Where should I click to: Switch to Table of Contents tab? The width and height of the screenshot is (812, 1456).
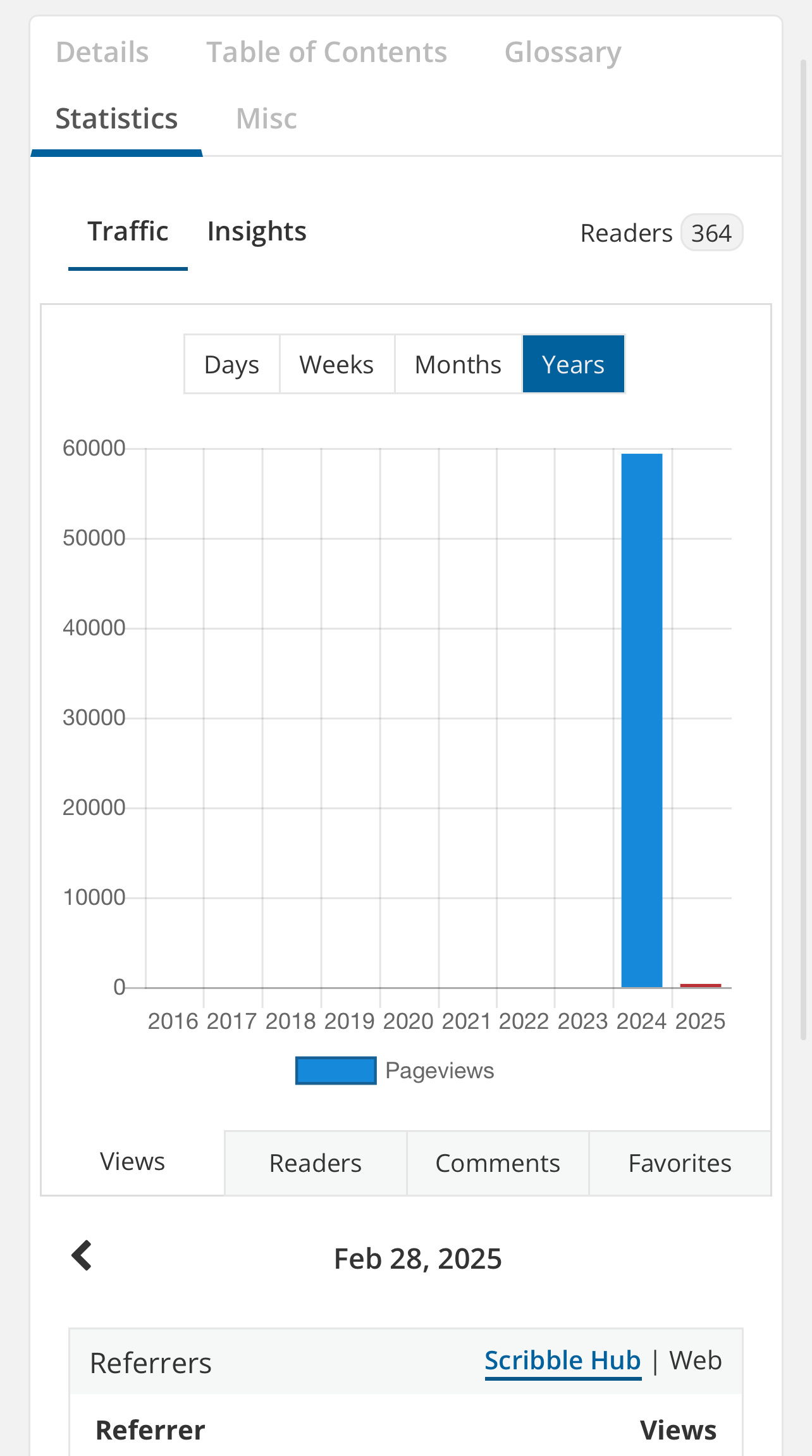coord(326,53)
